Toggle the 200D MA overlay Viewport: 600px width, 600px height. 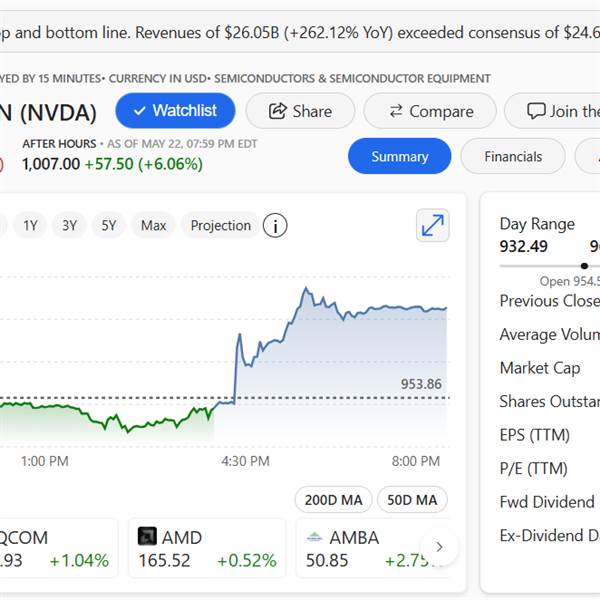tap(333, 500)
